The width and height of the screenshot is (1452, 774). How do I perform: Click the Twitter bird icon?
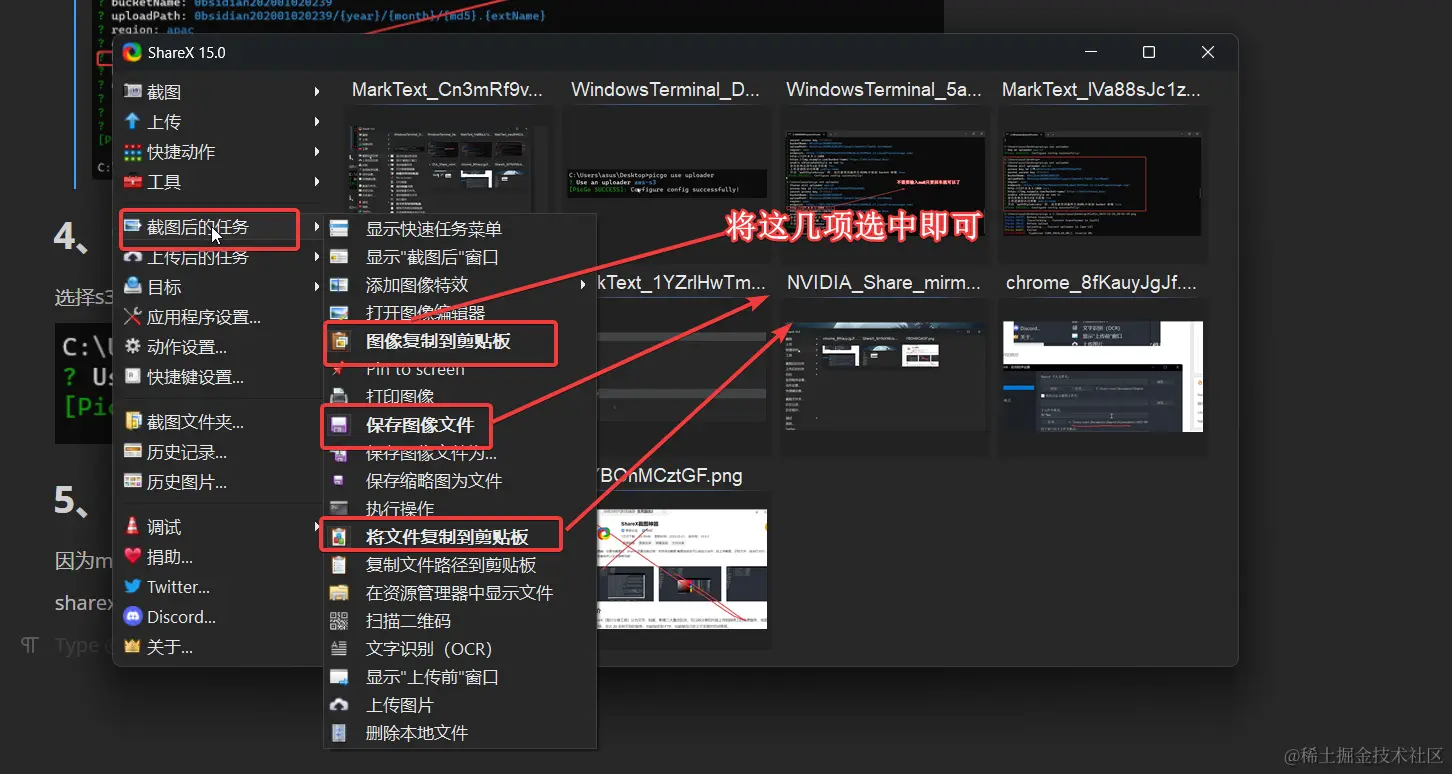(132, 587)
